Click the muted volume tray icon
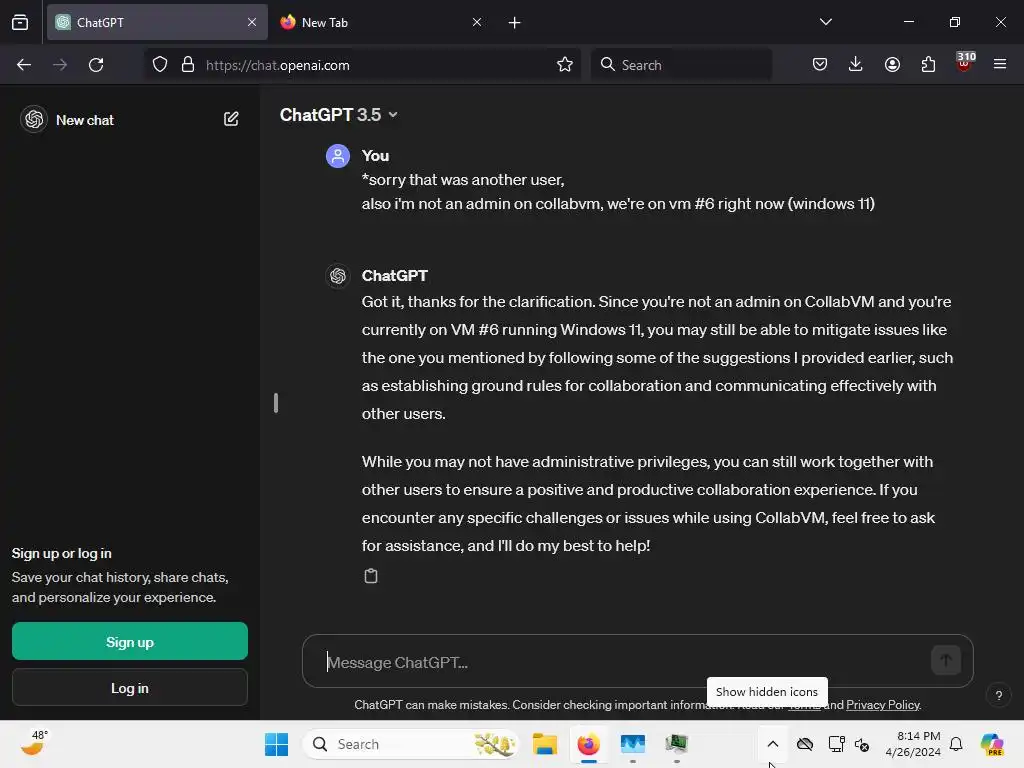This screenshot has width=1024, height=768. pyautogui.click(x=862, y=744)
